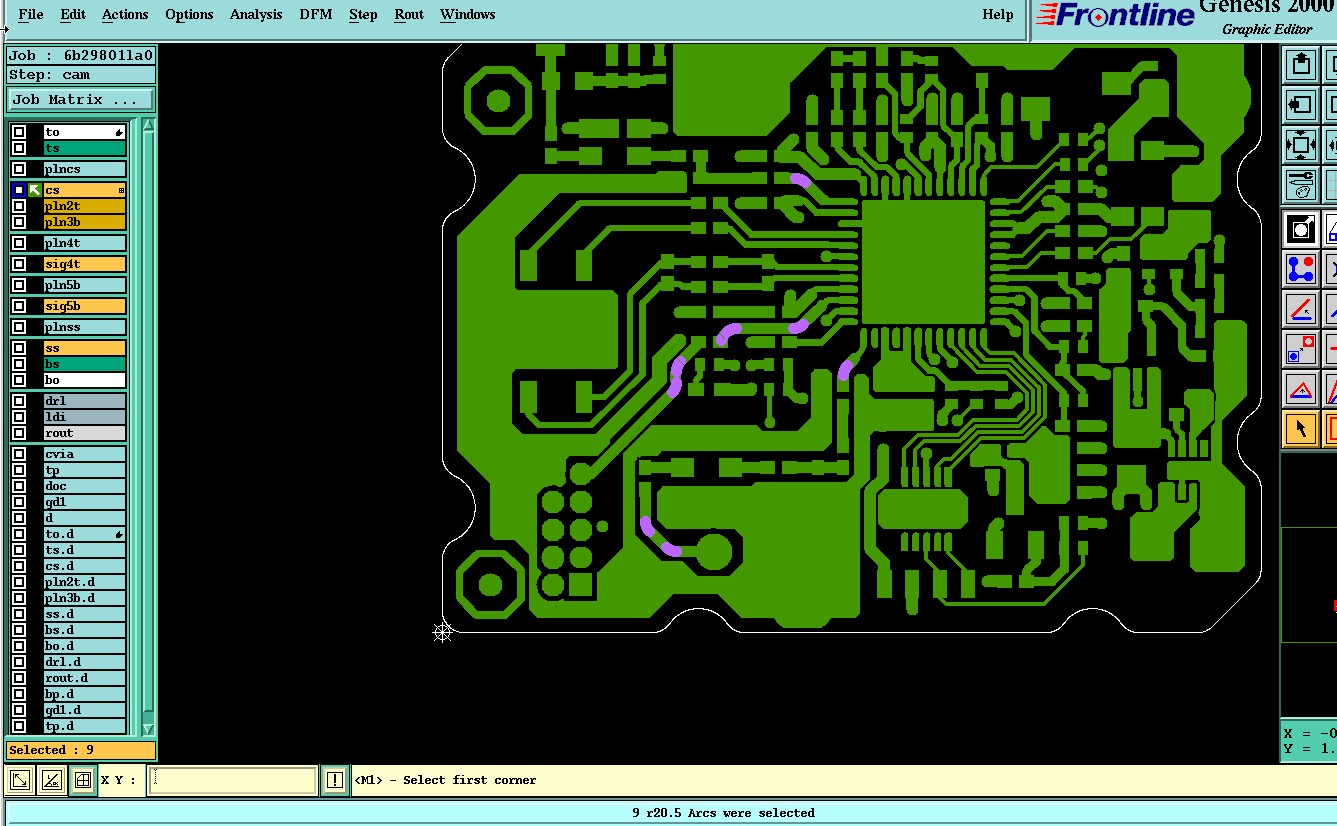Select the 'cvia' layer name
Viewport: 1337px width, 826px height.
(x=85, y=454)
